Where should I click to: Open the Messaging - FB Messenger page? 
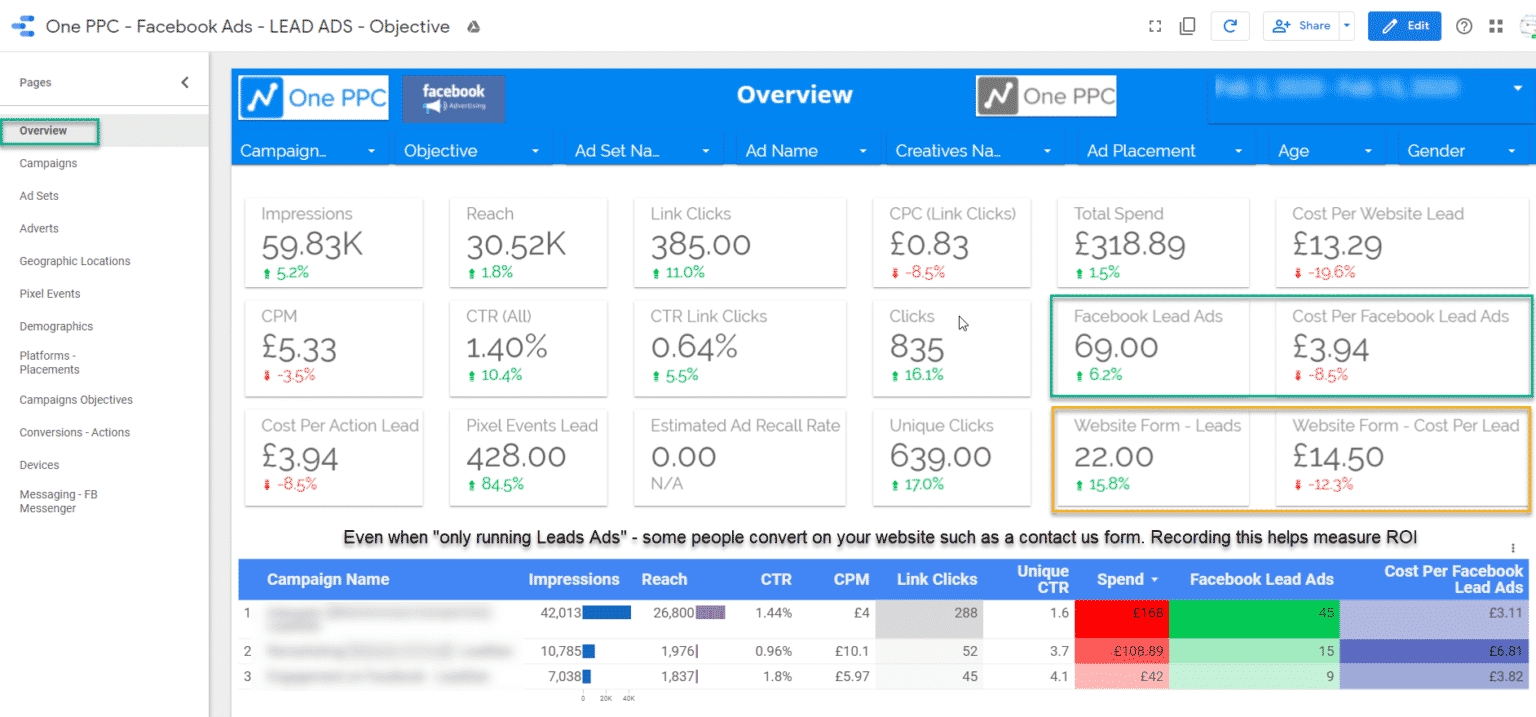coord(58,501)
